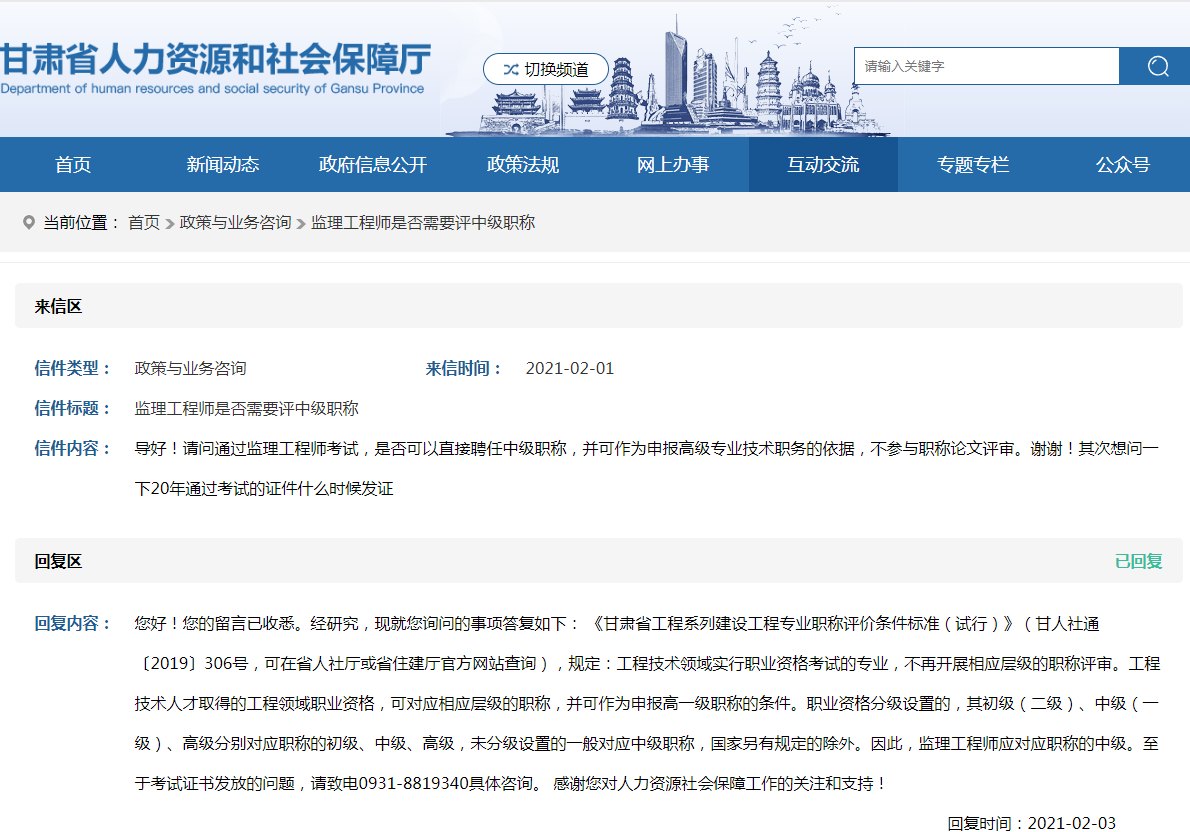Click the 请输入关键字 search input field

[985, 66]
